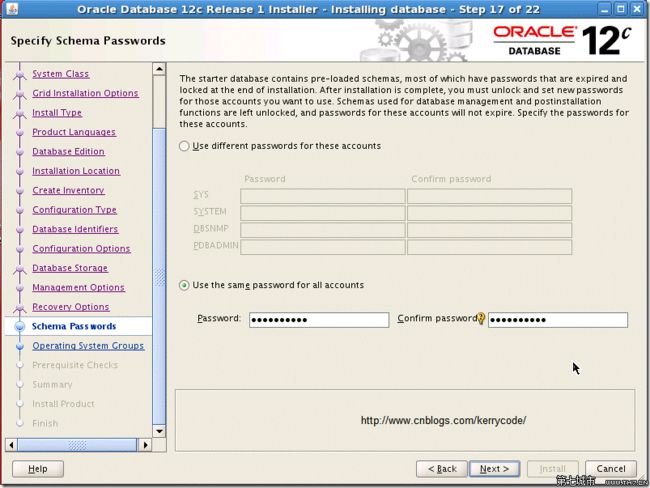Click the 'Specify Schema Passwords' heading
Viewport: 650px width, 488px height.
pyautogui.click(x=88, y=41)
